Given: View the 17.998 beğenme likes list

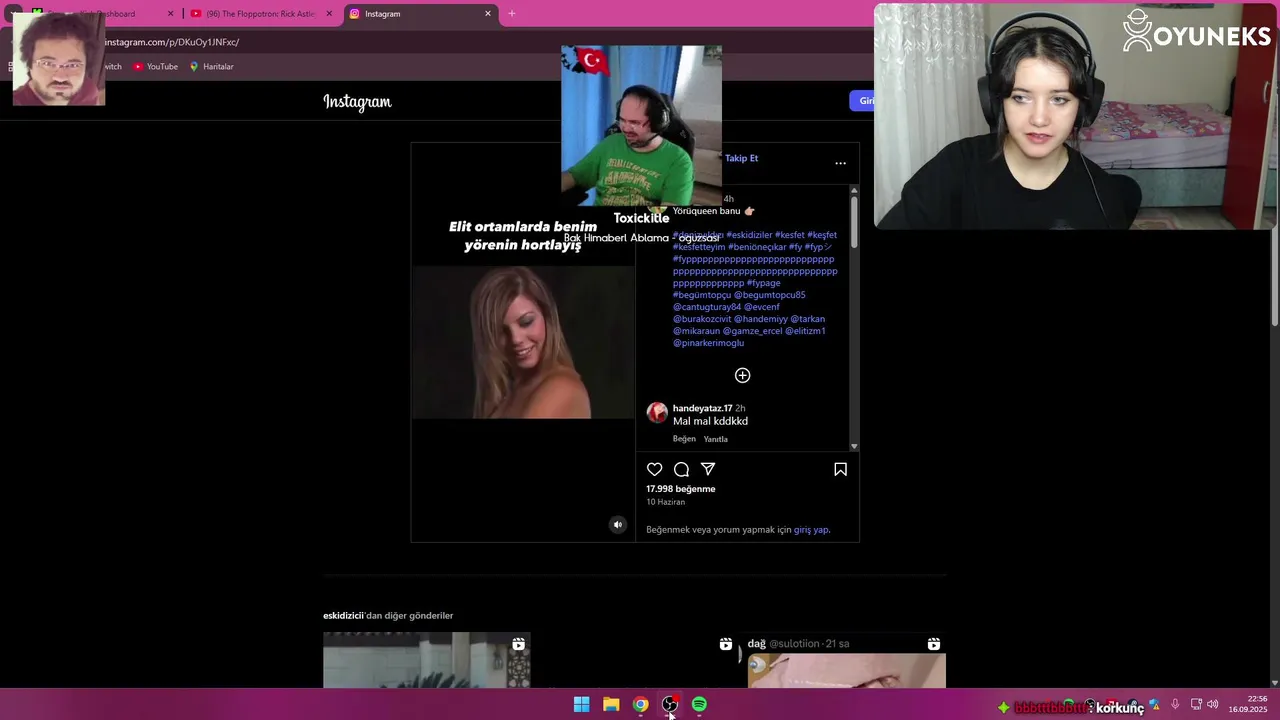Looking at the screenshot, I should tap(680, 489).
